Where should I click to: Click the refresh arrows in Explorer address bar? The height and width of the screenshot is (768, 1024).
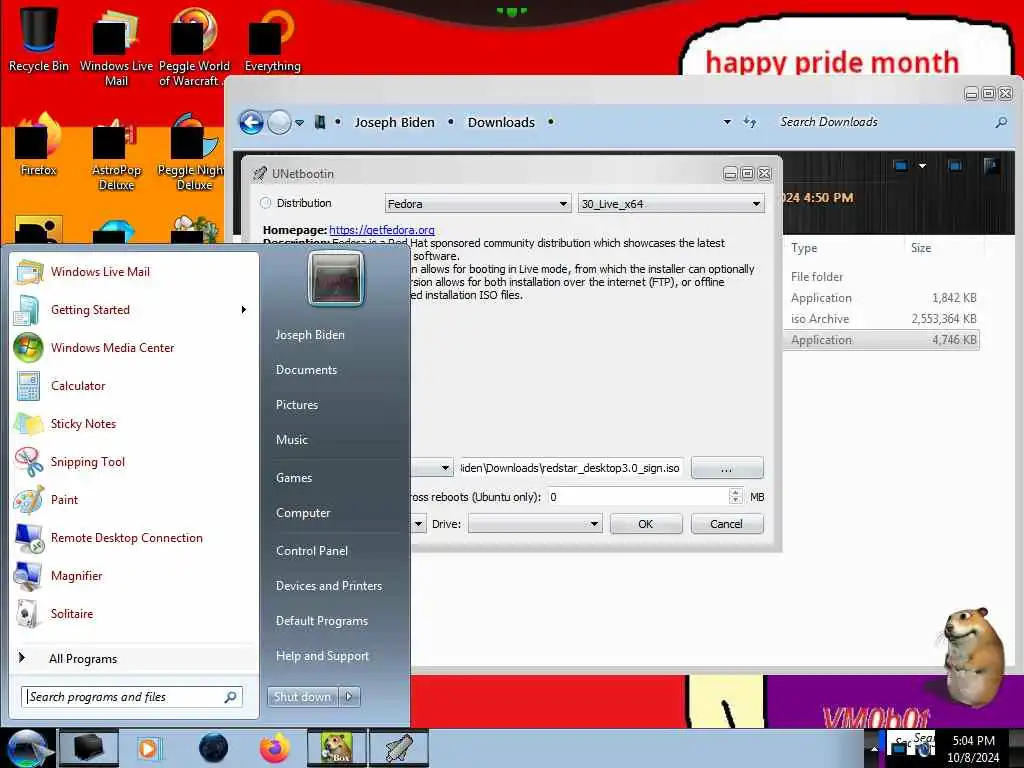(x=750, y=122)
